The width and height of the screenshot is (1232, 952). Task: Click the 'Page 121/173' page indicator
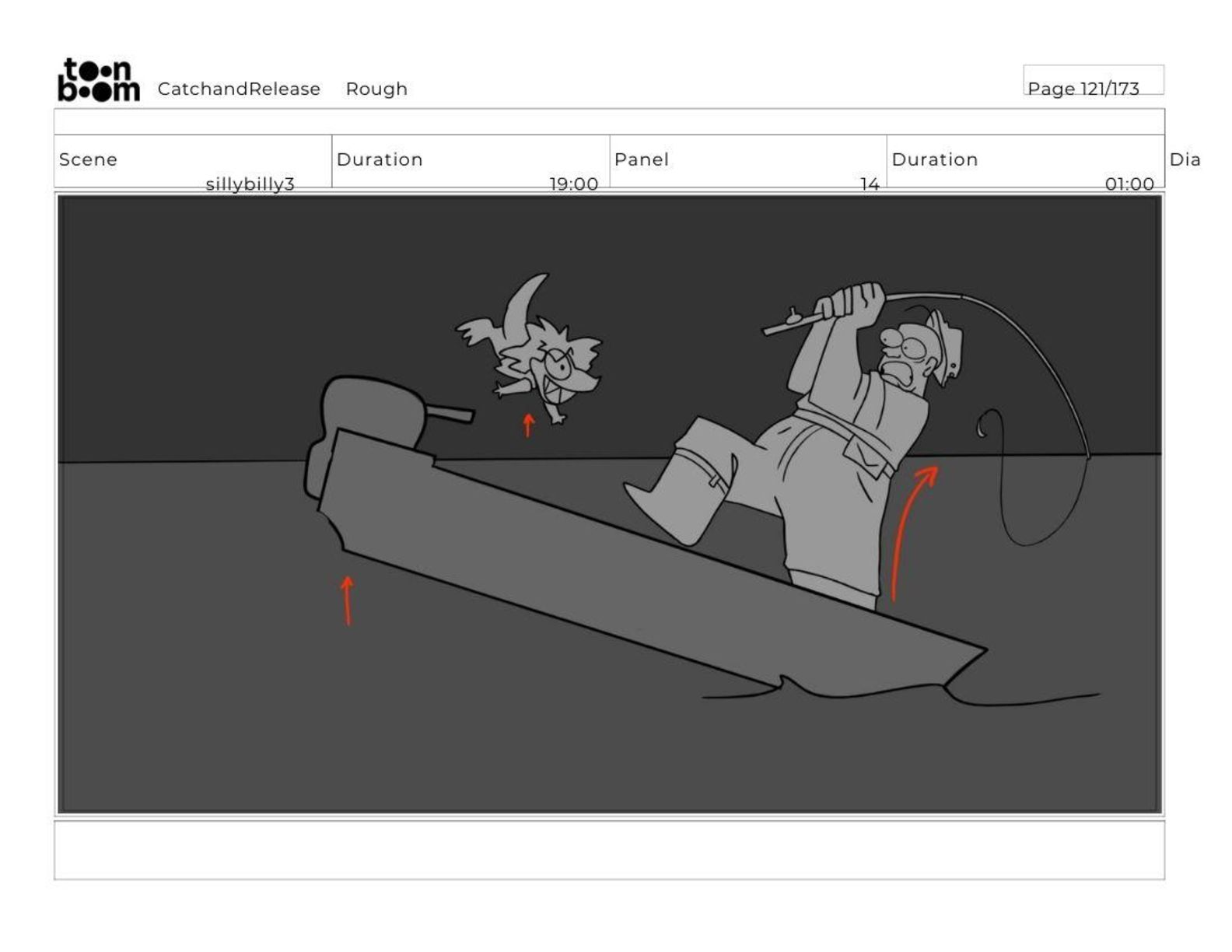pyautogui.click(x=1083, y=88)
